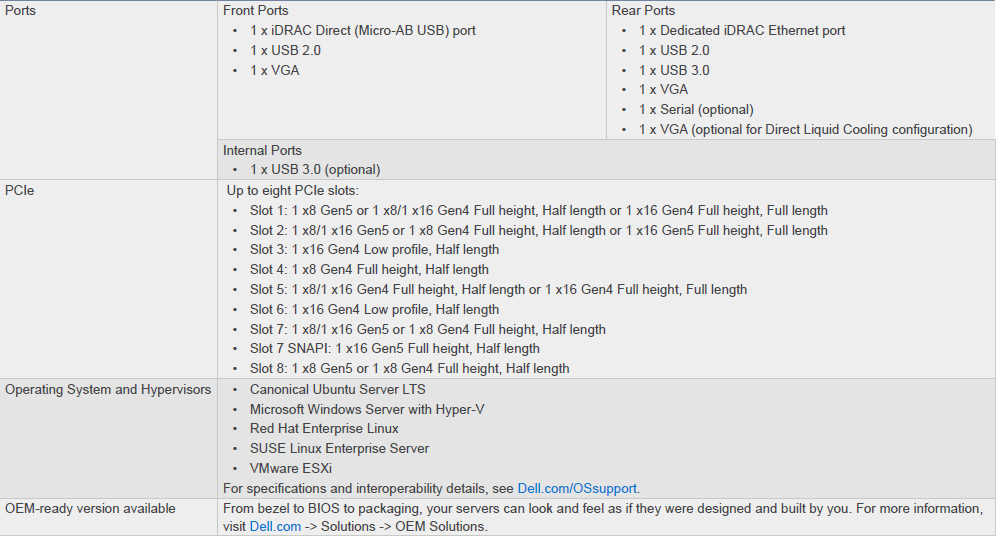This screenshot has width=997, height=537.
Task: Click the Internal Ports heading
Action: click(x=262, y=150)
